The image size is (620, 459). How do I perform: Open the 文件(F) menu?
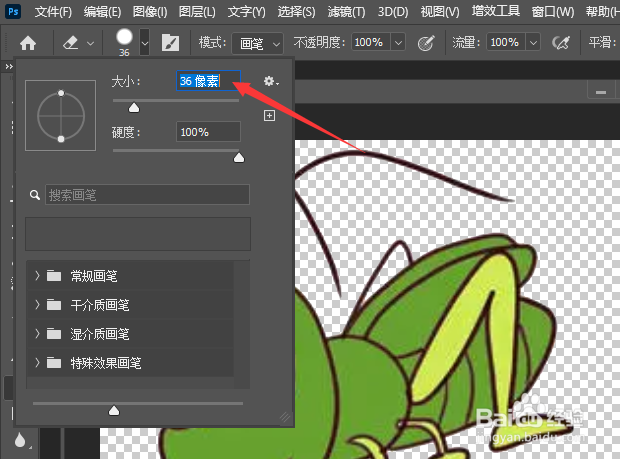click(x=53, y=12)
